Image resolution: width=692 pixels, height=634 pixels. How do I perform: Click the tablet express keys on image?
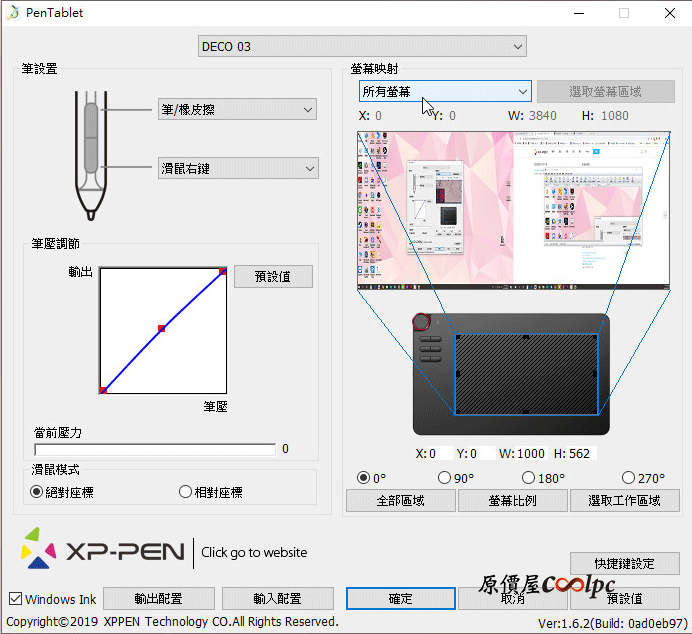430,349
